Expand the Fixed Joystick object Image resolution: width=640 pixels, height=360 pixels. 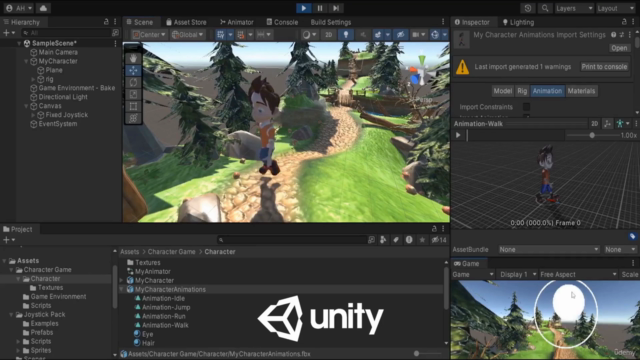pyautogui.click(x=33, y=115)
